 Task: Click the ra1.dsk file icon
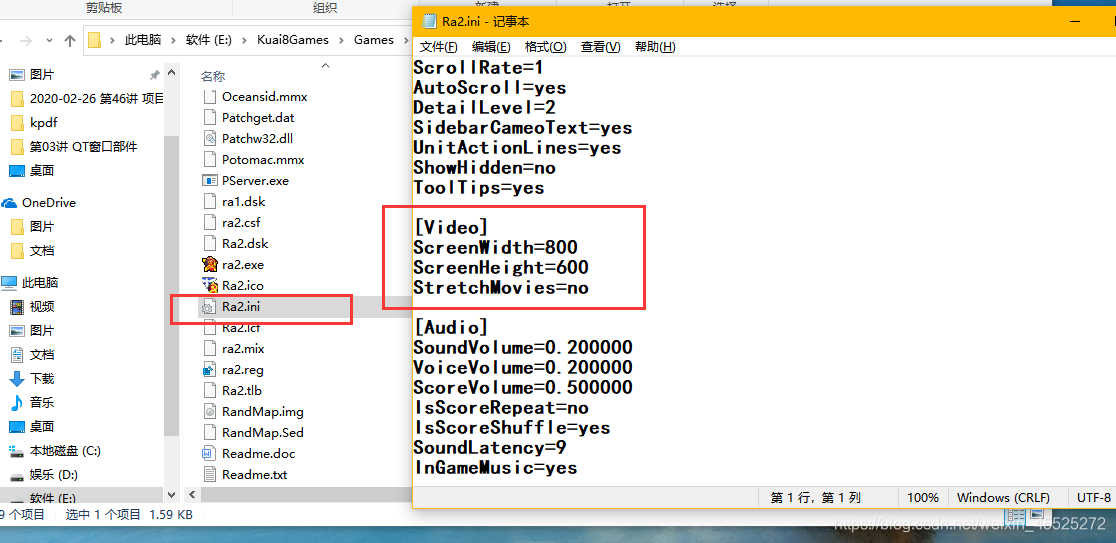(x=209, y=201)
